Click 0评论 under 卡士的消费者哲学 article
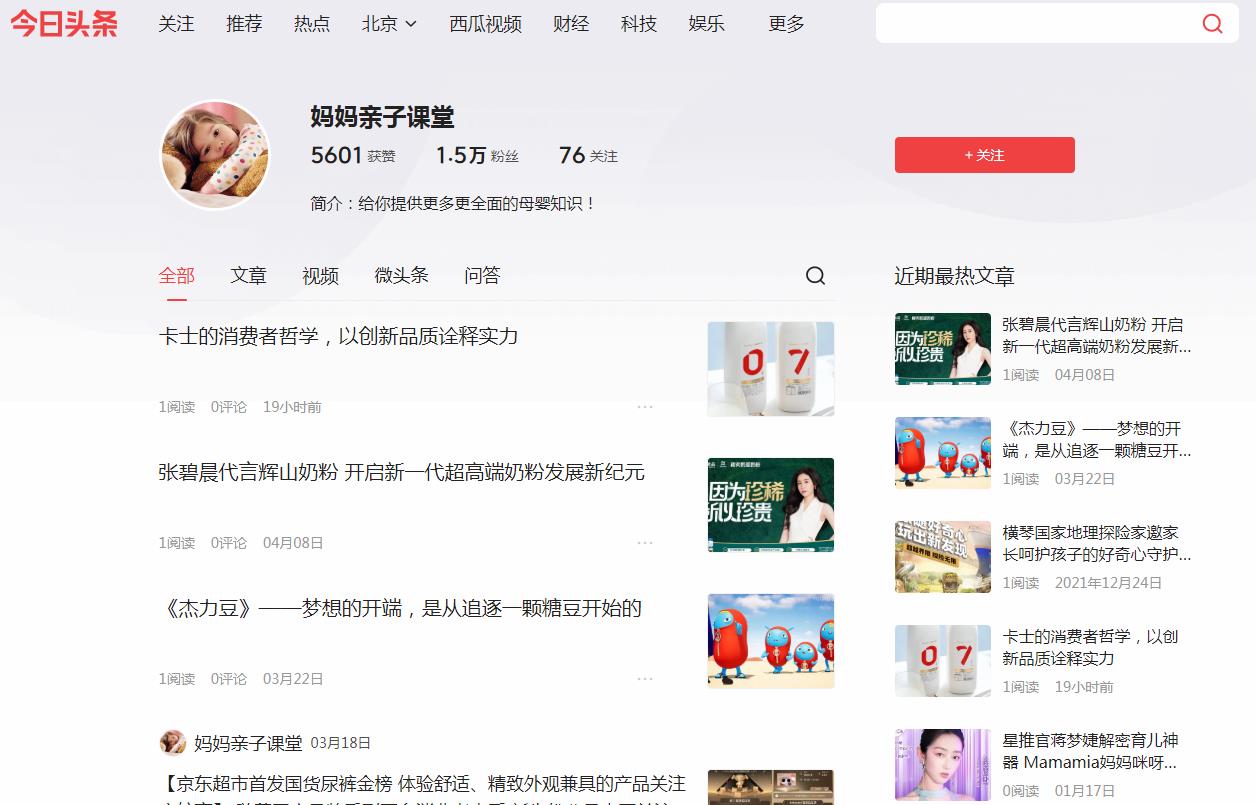 (228, 407)
